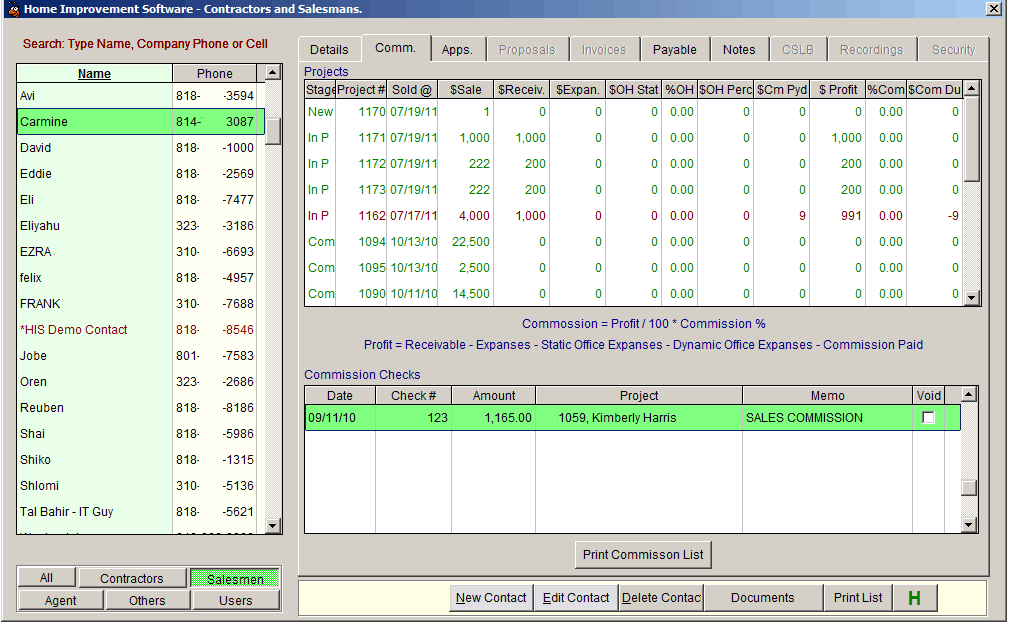Click the app icon in title bar

coord(13,9)
